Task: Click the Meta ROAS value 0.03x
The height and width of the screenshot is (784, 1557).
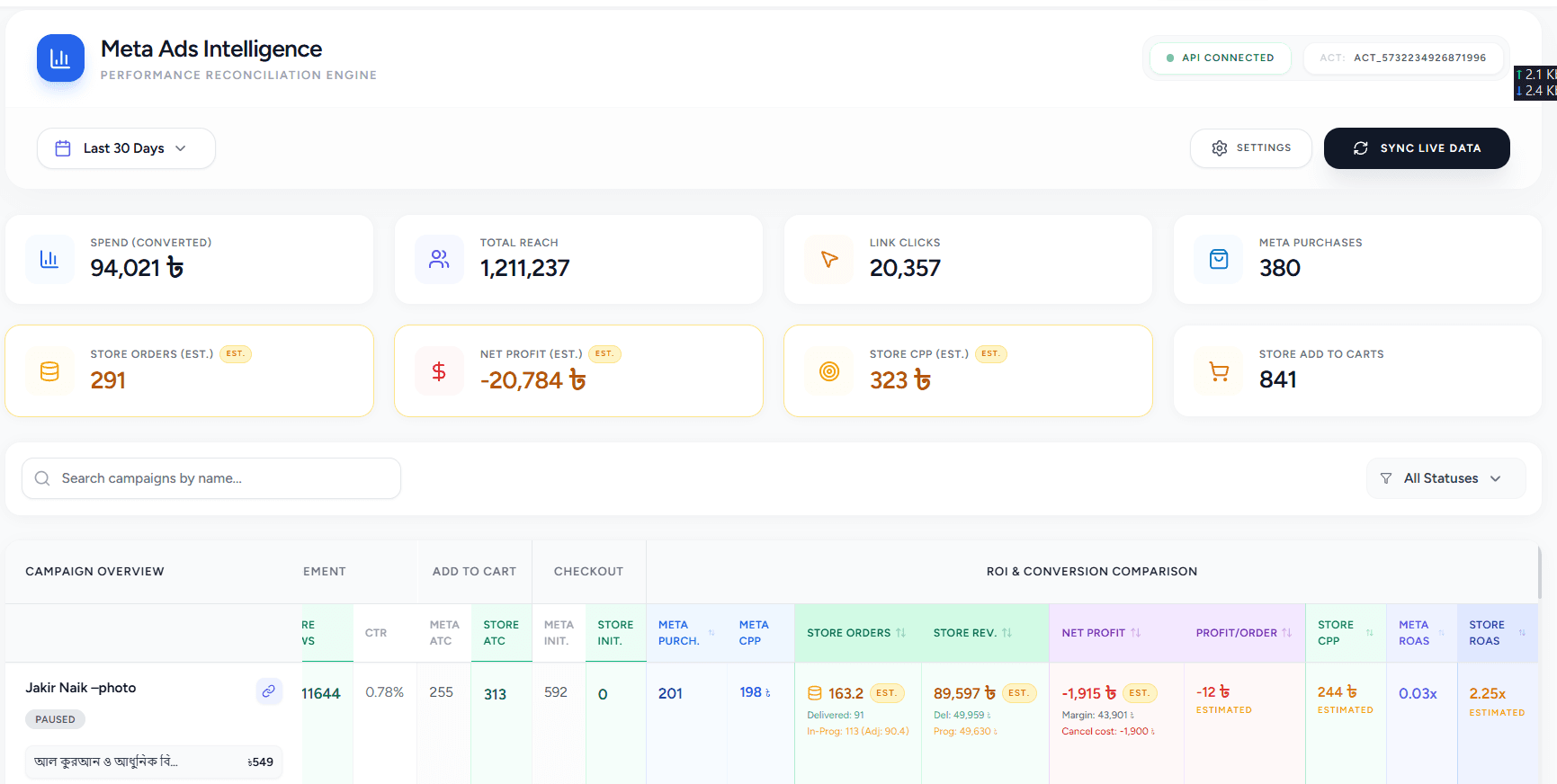Action: coord(1418,693)
